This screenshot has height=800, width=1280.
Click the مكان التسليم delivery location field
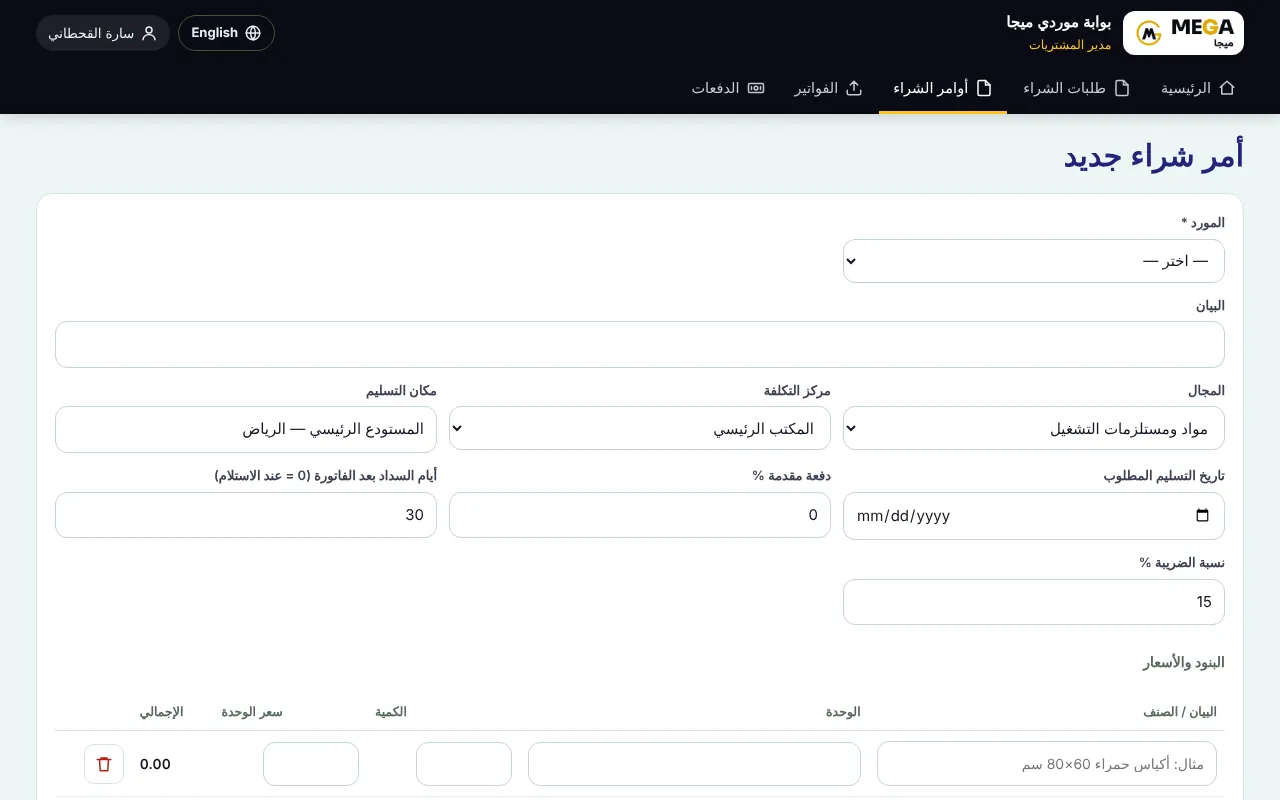(x=246, y=429)
